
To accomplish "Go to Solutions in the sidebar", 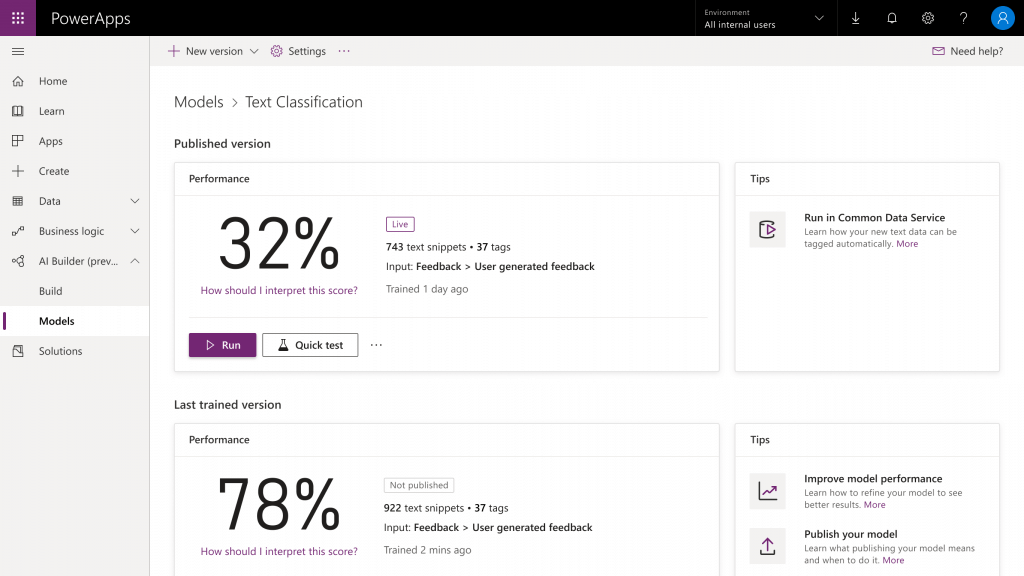I will [x=60, y=351].
